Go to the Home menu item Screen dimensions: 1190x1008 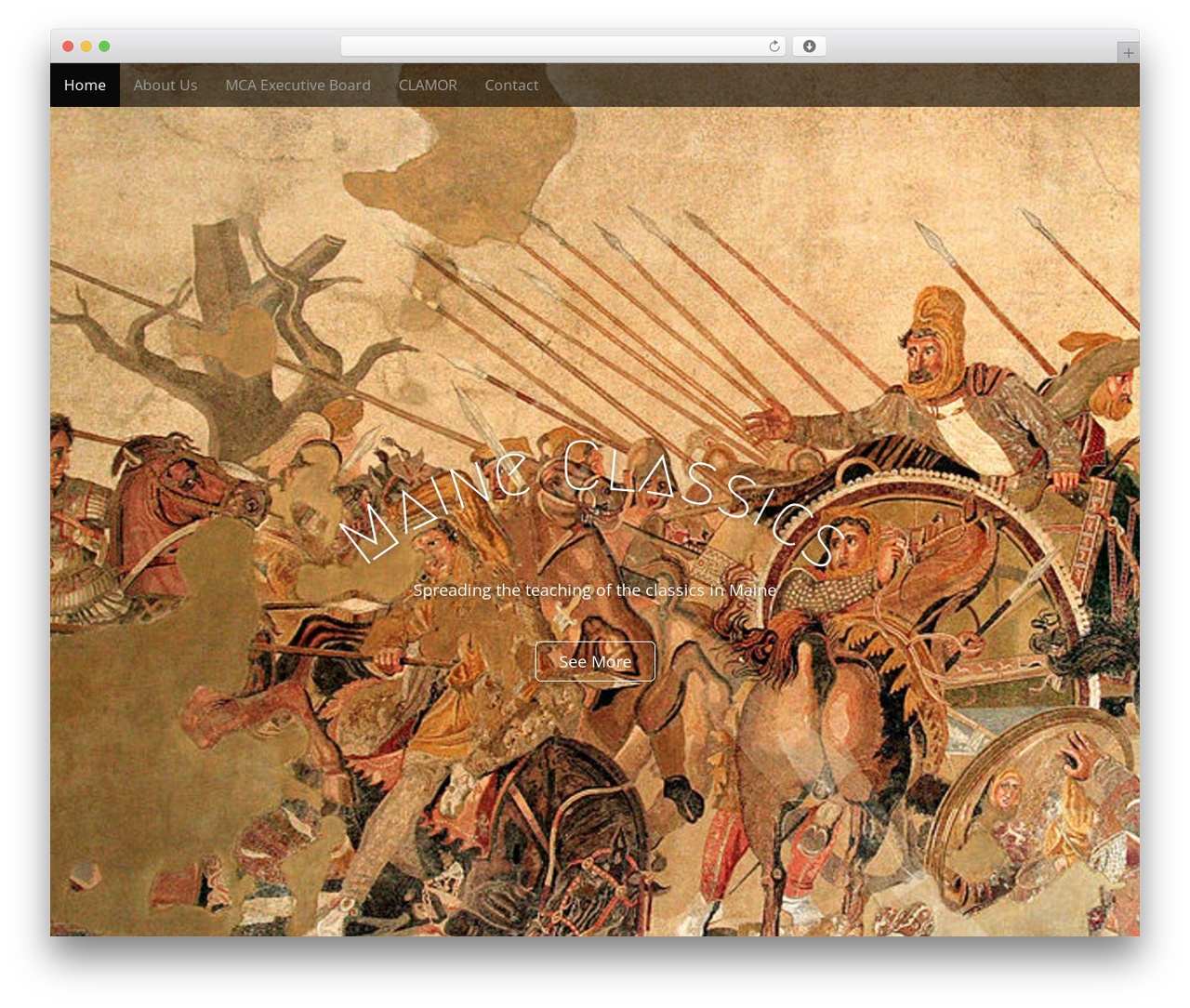[85, 85]
